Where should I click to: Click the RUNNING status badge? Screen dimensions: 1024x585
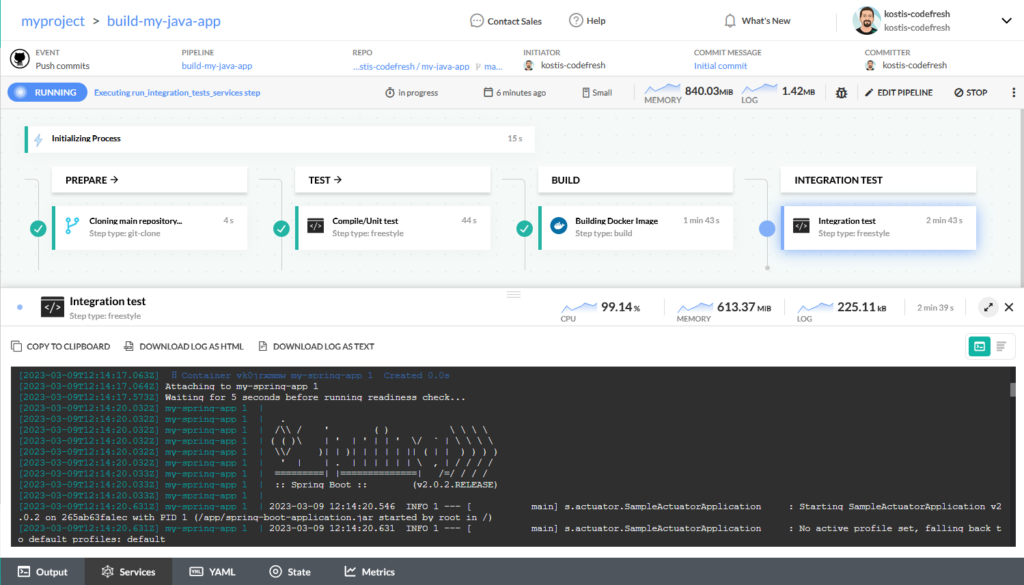(47, 92)
